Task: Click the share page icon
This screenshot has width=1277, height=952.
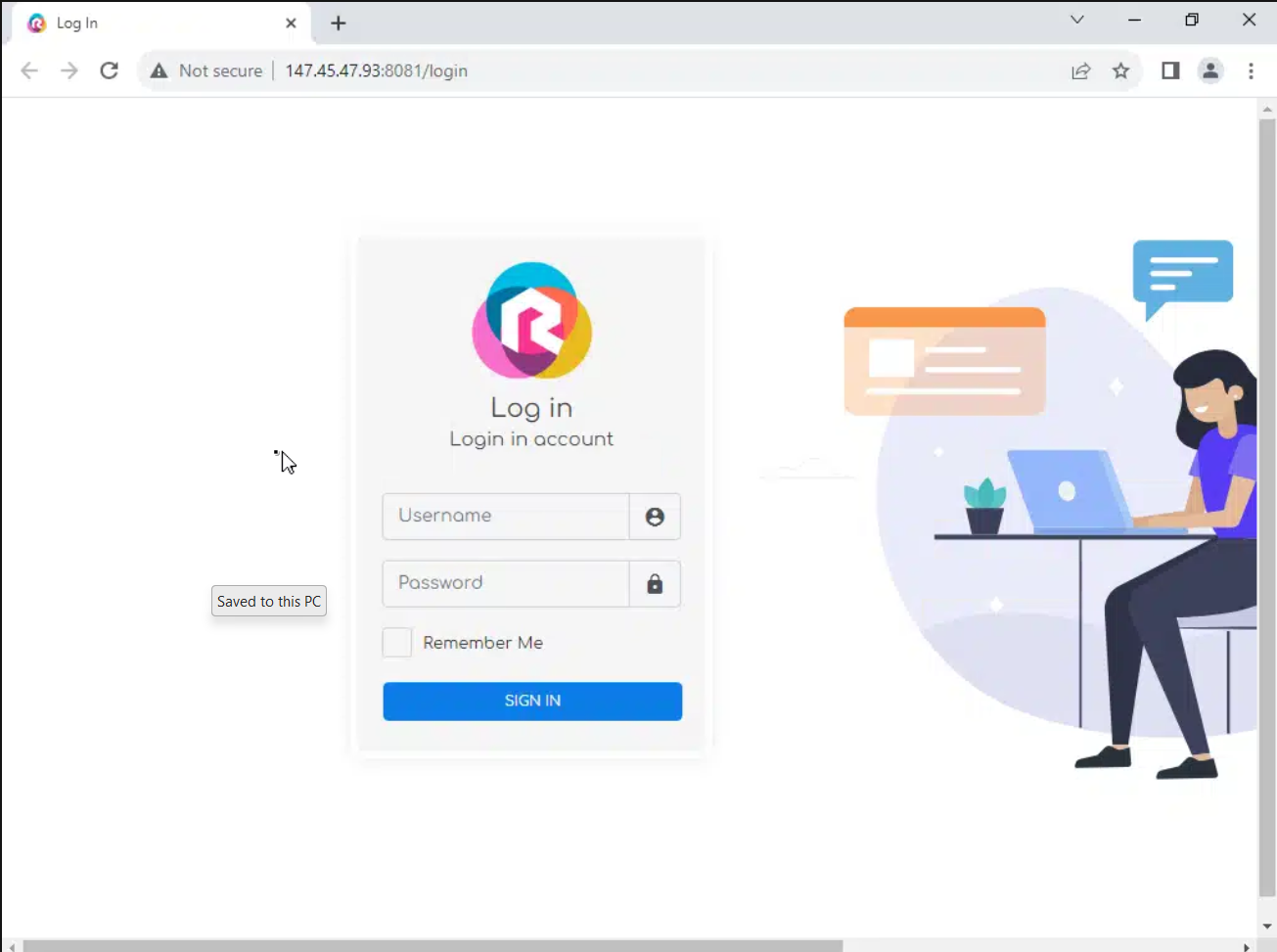Action: pyautogui.click(x=1081, y=70)
